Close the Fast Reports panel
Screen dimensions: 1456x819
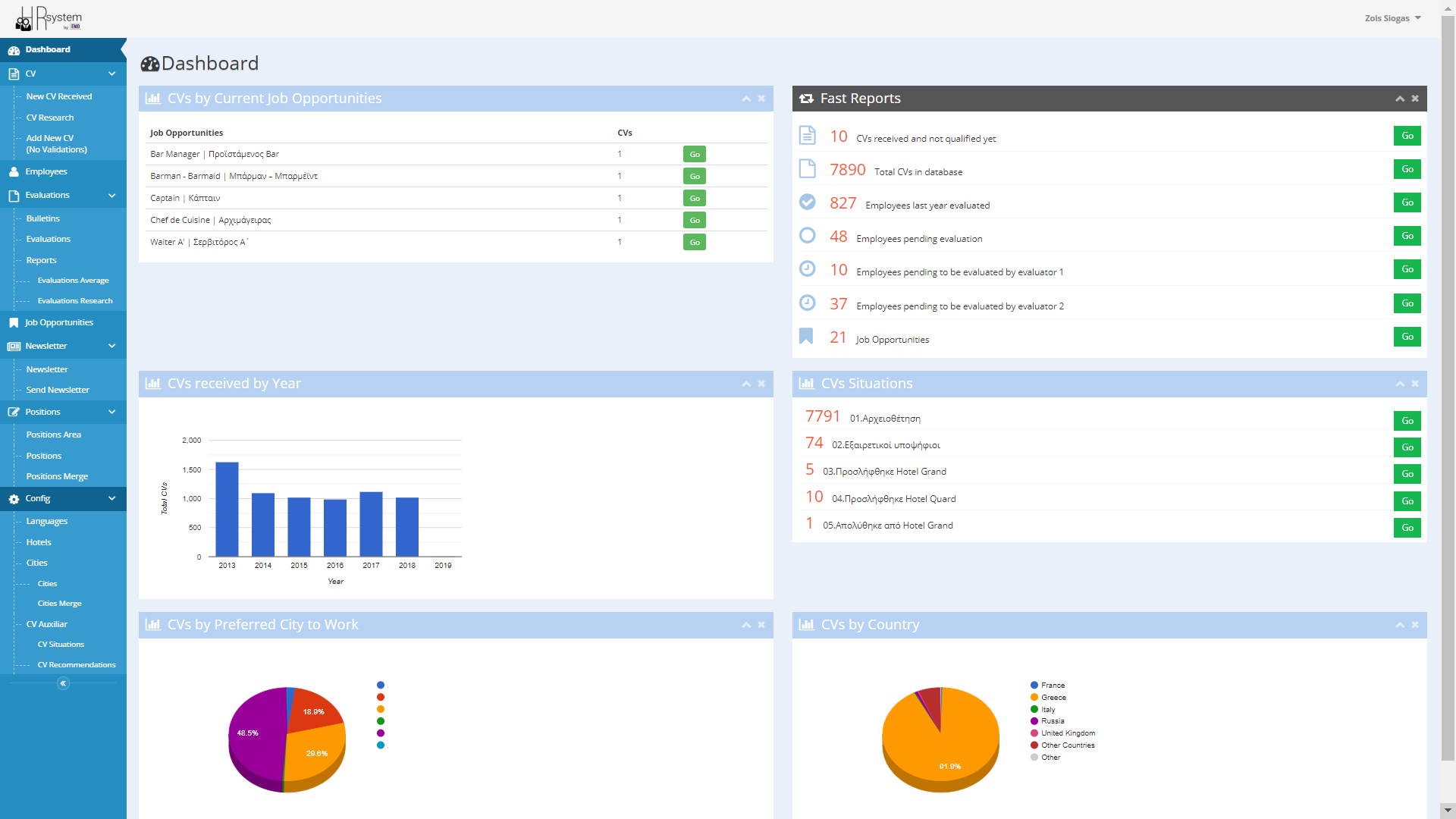[1415, 99]
